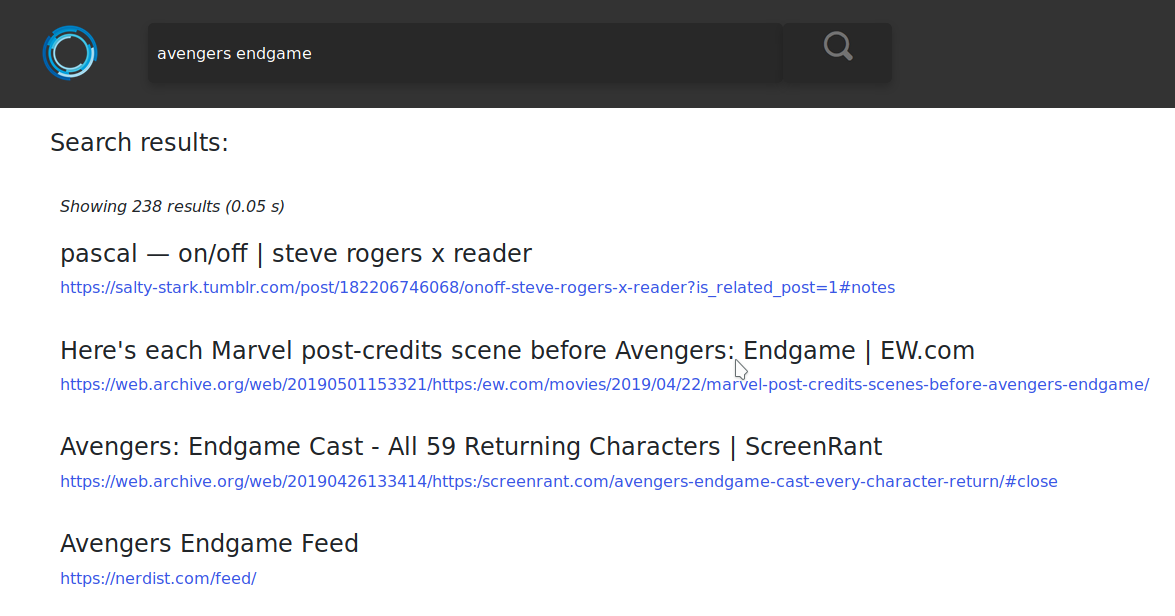Follow the salty-stark.tumblr.com URL
1175x616 pixels.
coord(477,288)
